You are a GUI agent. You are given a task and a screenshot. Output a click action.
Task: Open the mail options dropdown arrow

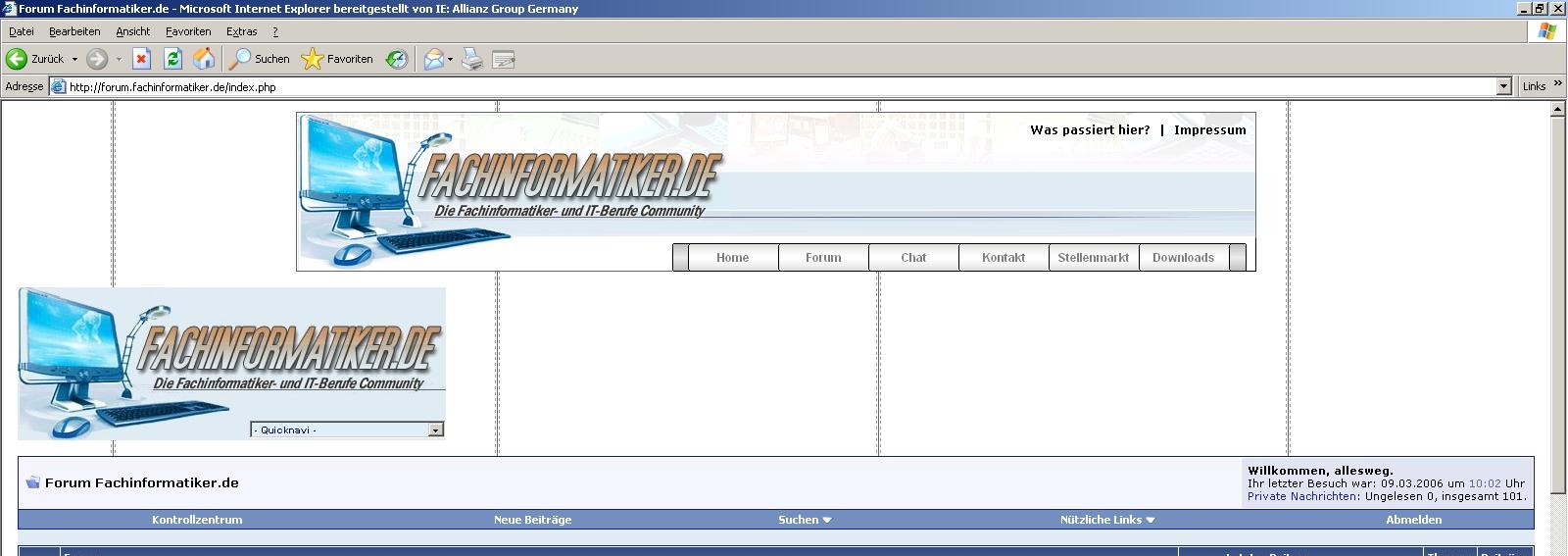pos(450,59)
